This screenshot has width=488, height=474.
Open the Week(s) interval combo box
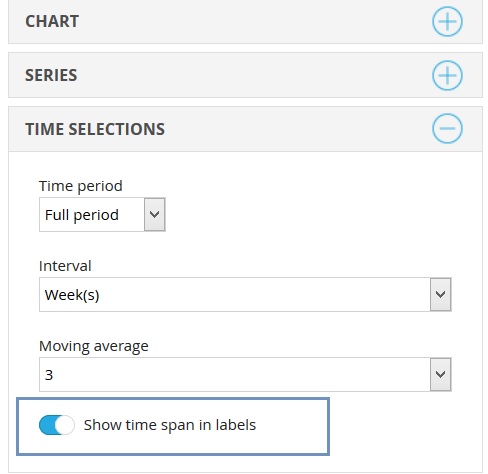click(x=245, y=294)
